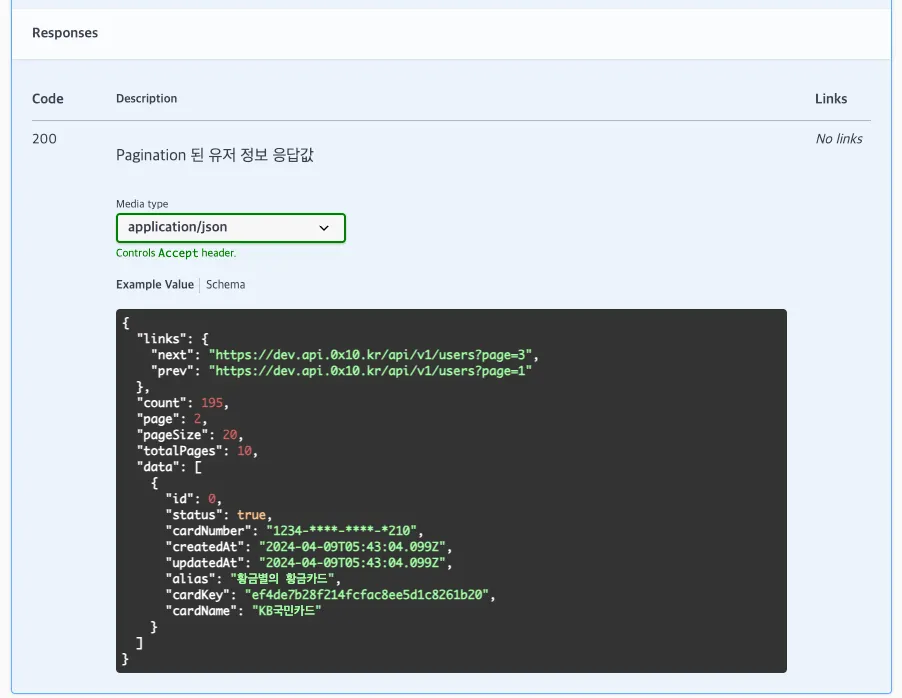Click the prev URL with page=1
Viewport: 902px width, 698px height.
[370, 371]
